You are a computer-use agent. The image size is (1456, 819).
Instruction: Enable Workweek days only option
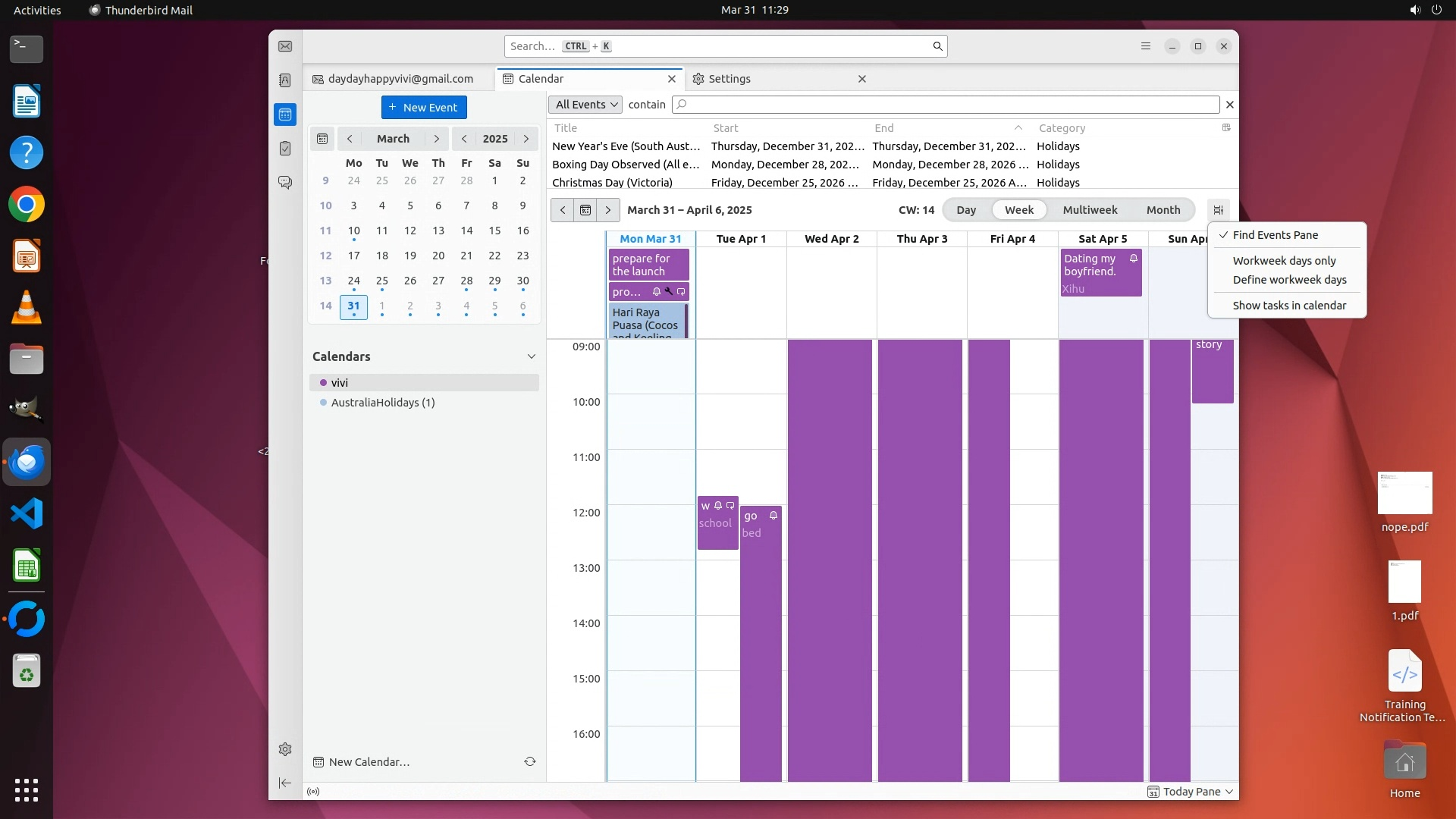click(1284, 261)
